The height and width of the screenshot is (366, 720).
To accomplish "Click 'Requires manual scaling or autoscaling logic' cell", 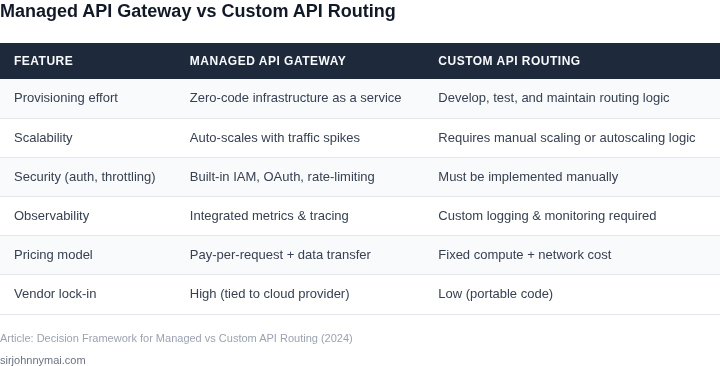I will (x=567, y=138).
